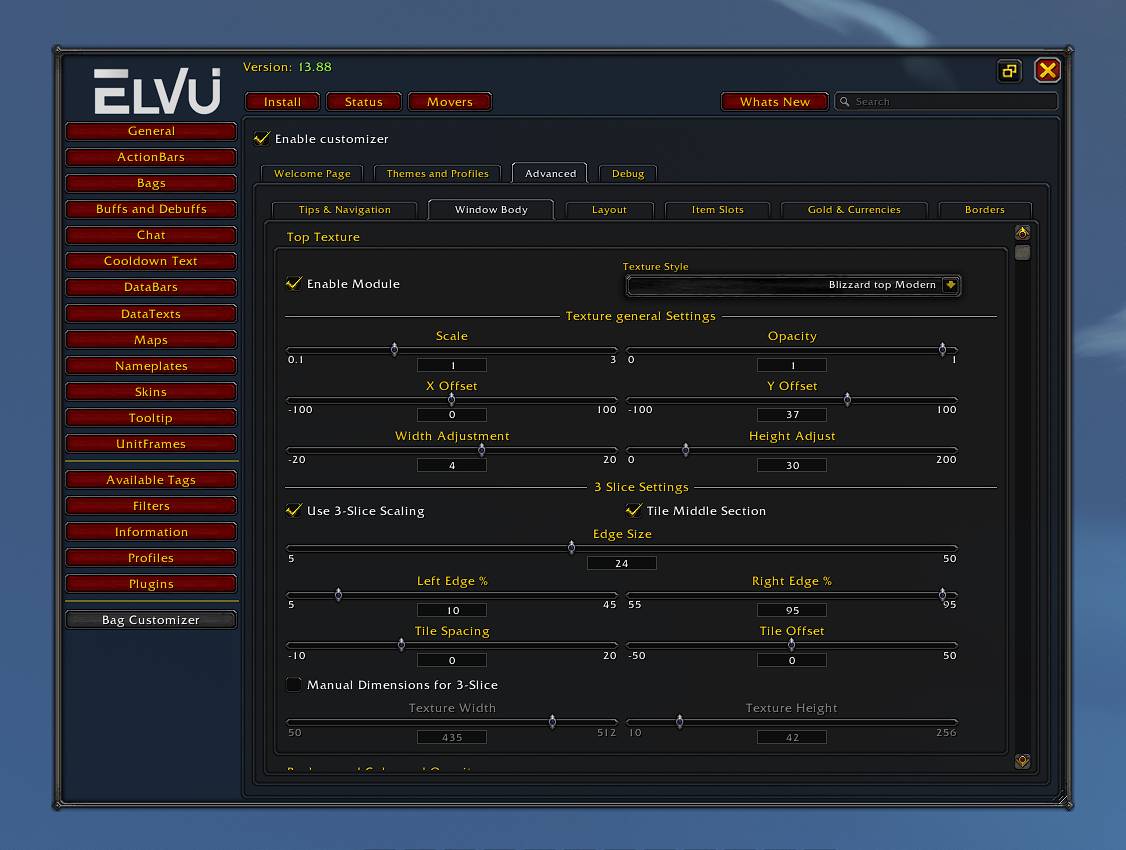The width and height of the screenshot is (1126, 850).
Task: Uncheck Use 3-Slice Scaling
Action: [294, 510]
